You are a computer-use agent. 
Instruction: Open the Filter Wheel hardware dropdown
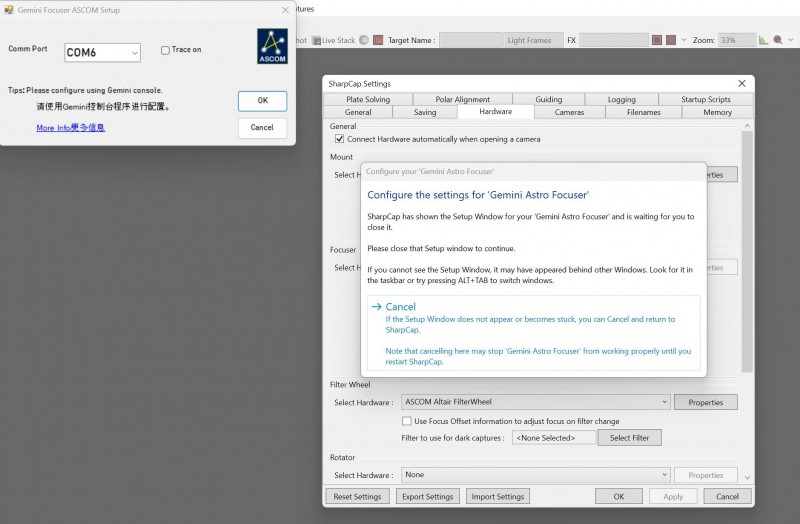coord(535,402)
